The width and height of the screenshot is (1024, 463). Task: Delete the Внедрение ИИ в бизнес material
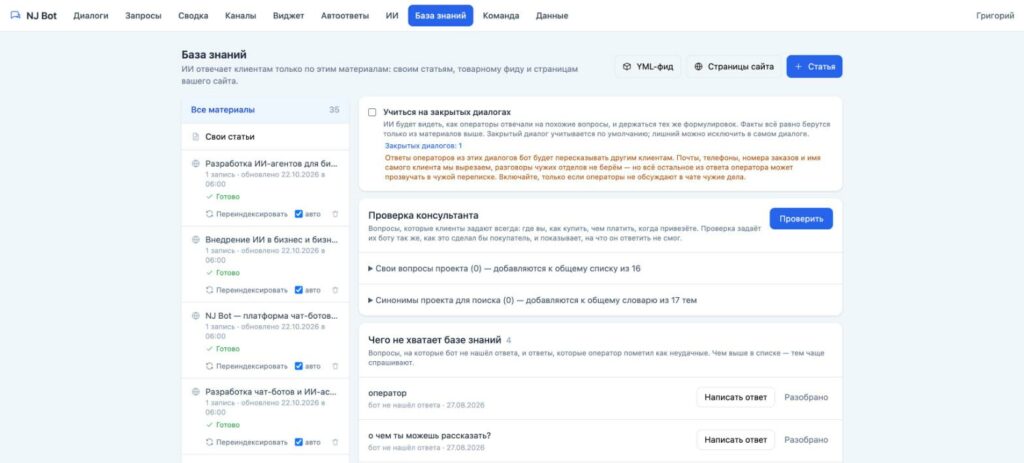point(336,290)
